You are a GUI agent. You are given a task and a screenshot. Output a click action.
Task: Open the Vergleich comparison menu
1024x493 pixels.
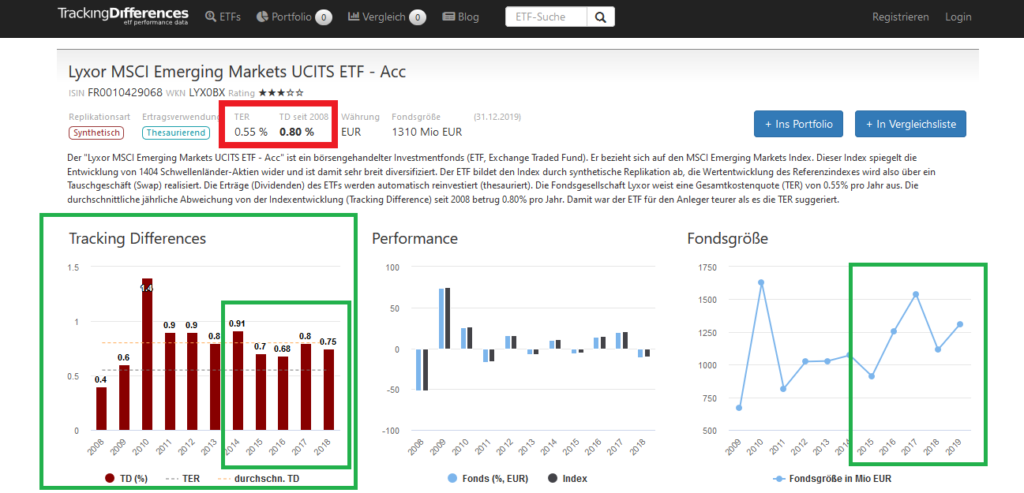pos(387,17)
